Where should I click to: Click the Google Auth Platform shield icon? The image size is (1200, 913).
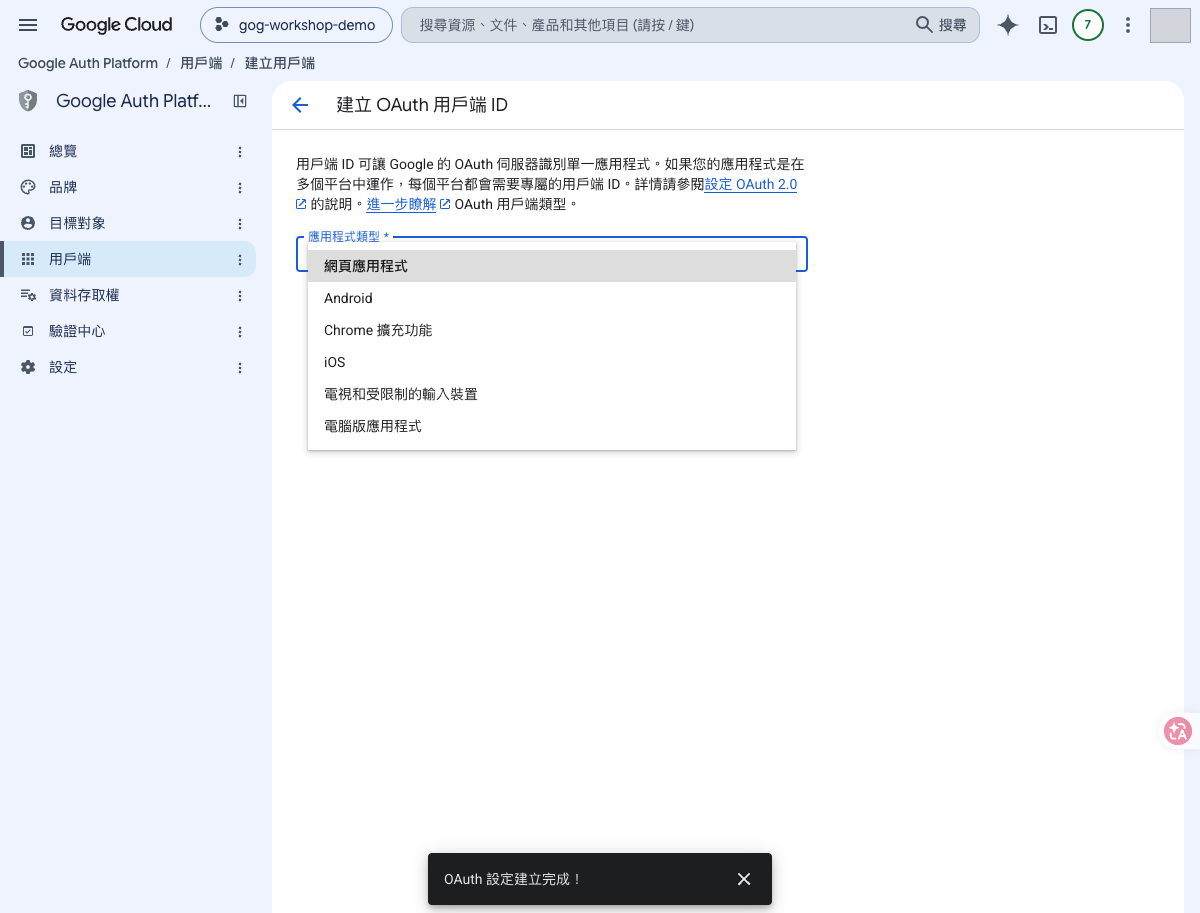28,101
